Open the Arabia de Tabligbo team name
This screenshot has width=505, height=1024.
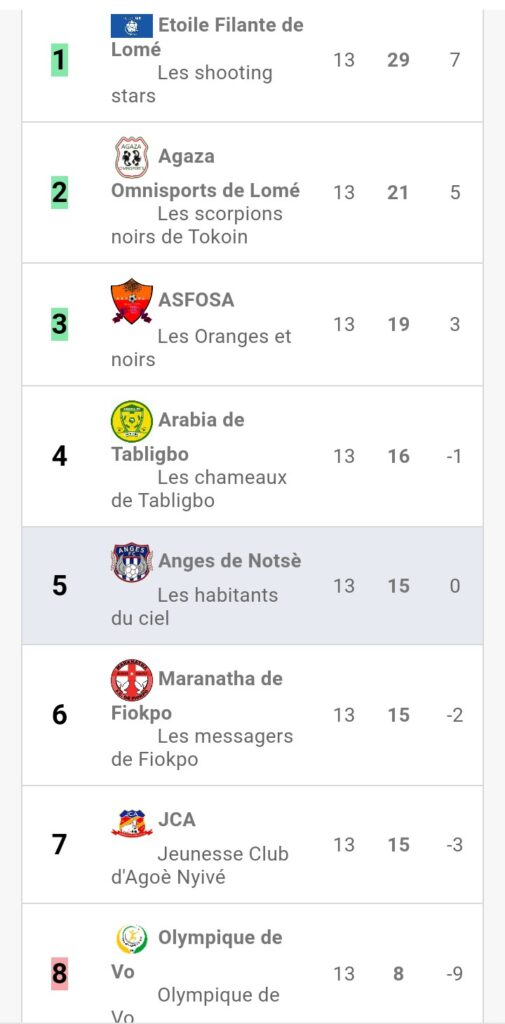point(178,436)
